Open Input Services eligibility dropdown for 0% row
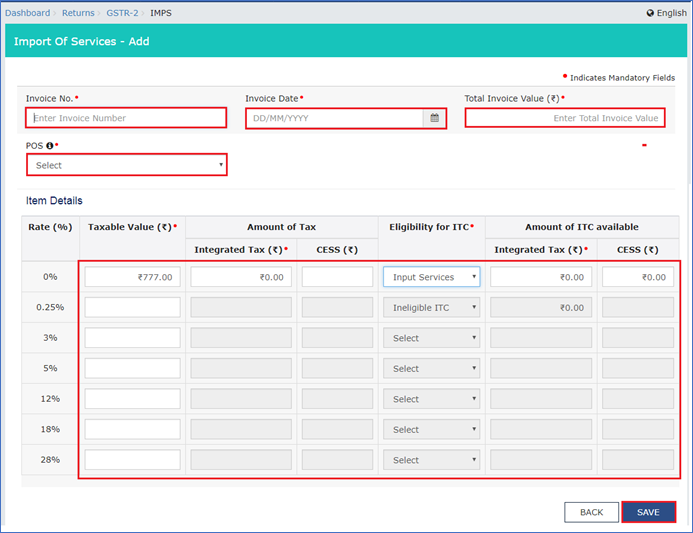 tap(432, 277)
